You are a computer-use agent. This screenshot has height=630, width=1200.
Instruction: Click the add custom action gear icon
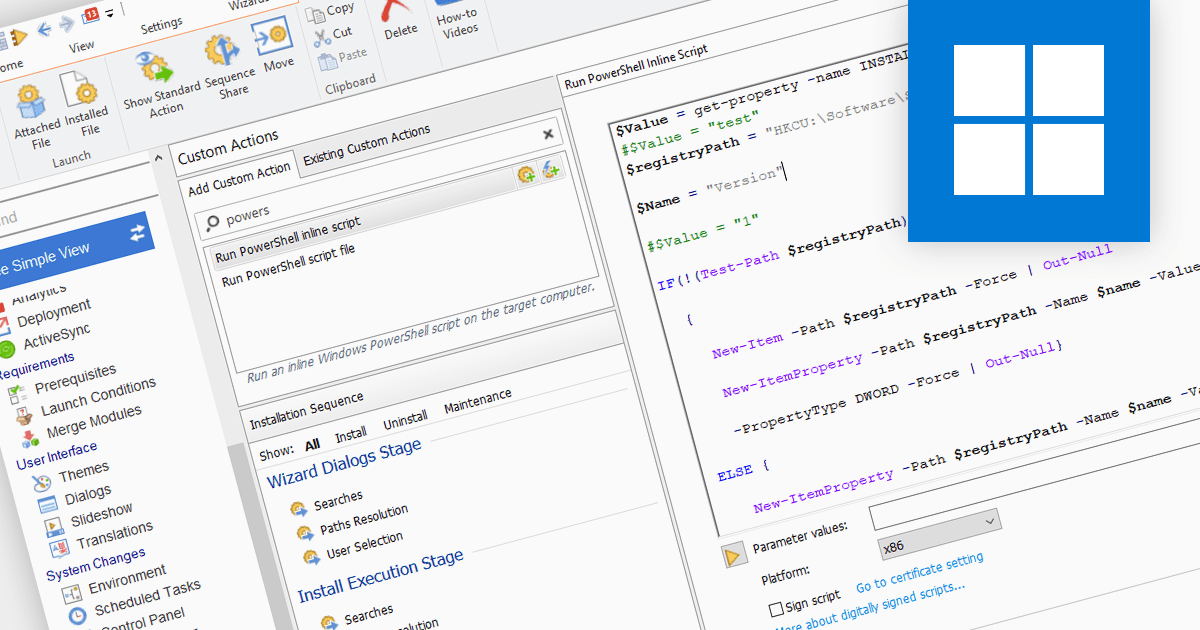tap(526, 175)
